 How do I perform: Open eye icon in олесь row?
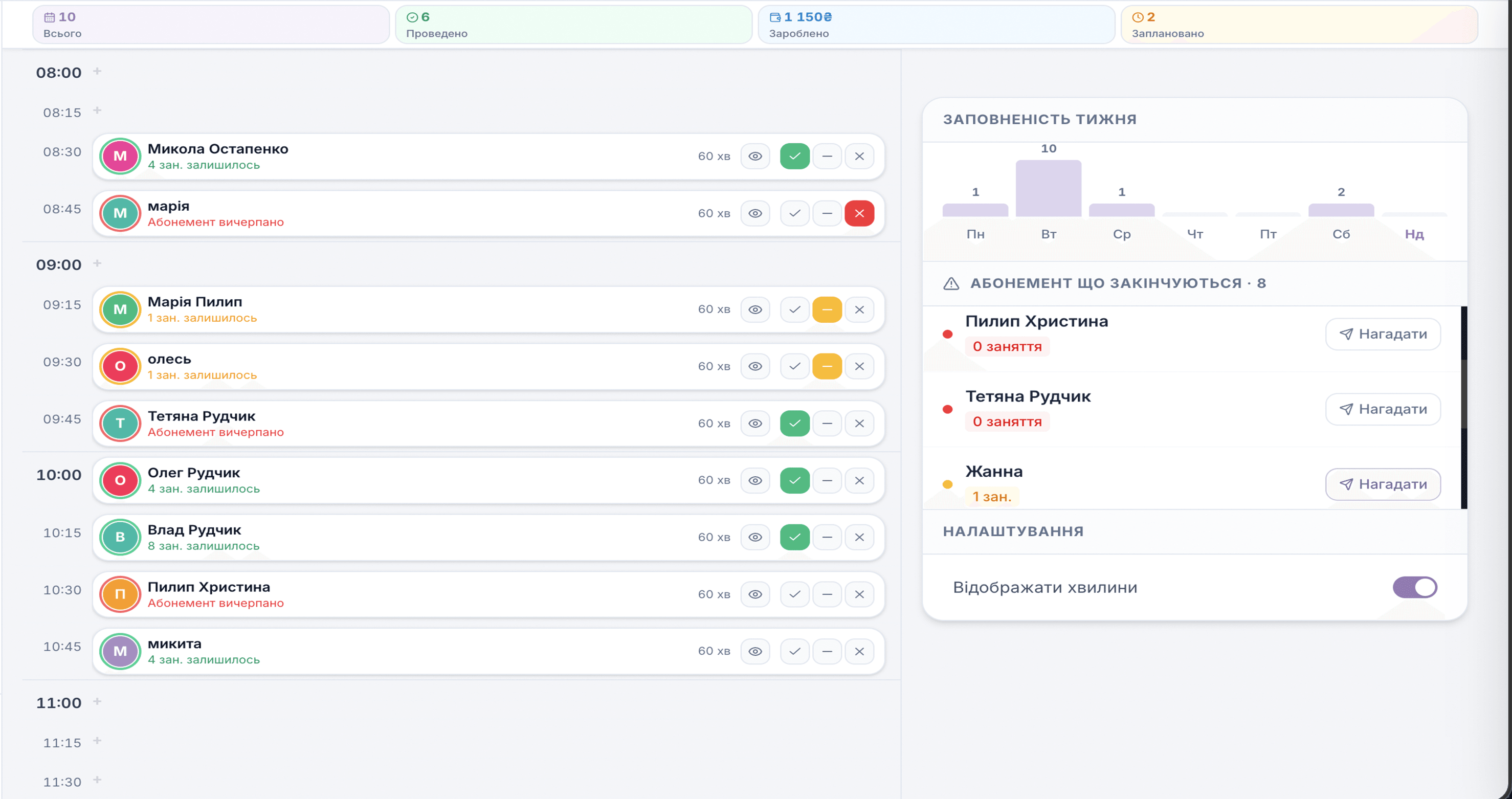pos(755,366)
